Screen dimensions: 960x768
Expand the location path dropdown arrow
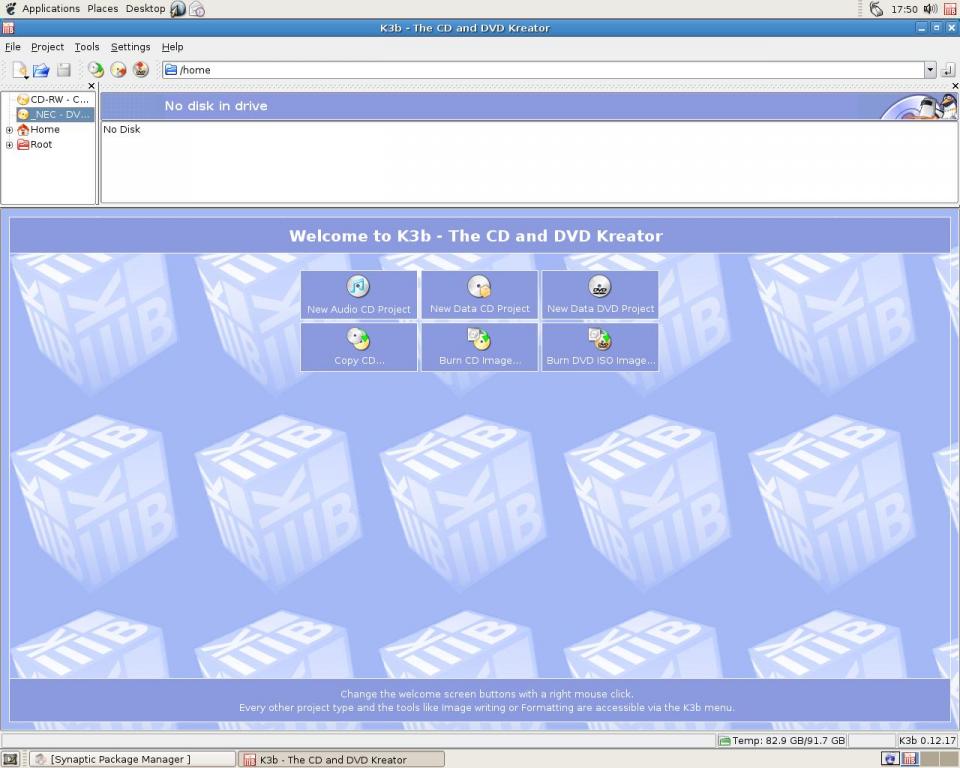pos(931,70)
